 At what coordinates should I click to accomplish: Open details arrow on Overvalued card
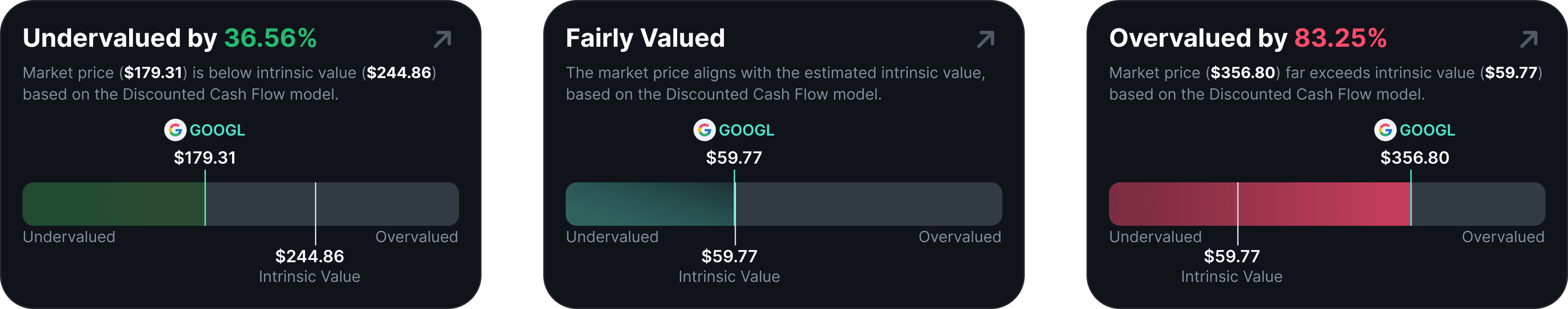[1528, 40]
